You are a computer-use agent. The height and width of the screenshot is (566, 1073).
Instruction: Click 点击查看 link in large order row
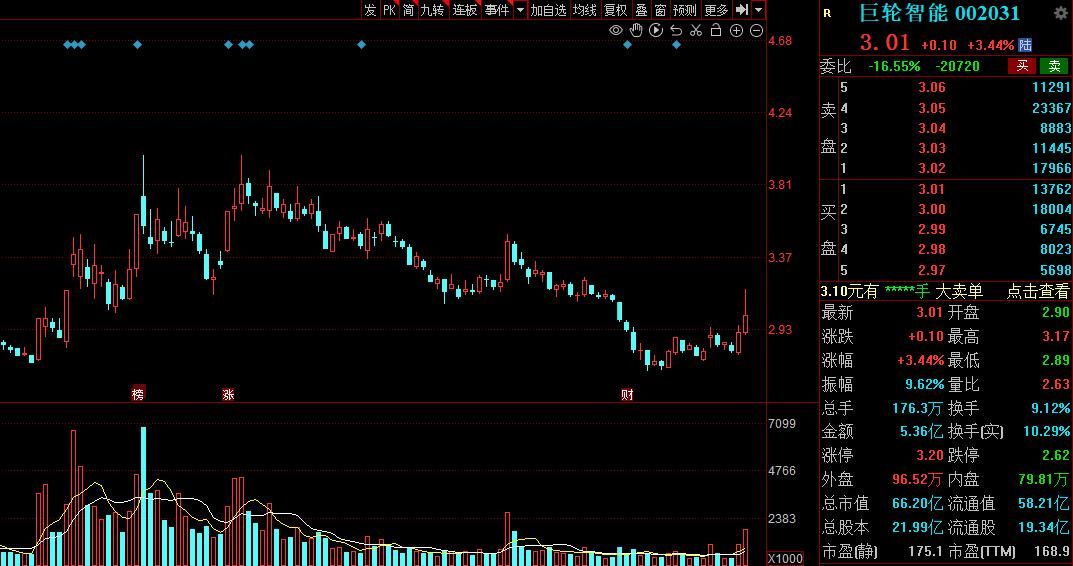point(1037,292)
